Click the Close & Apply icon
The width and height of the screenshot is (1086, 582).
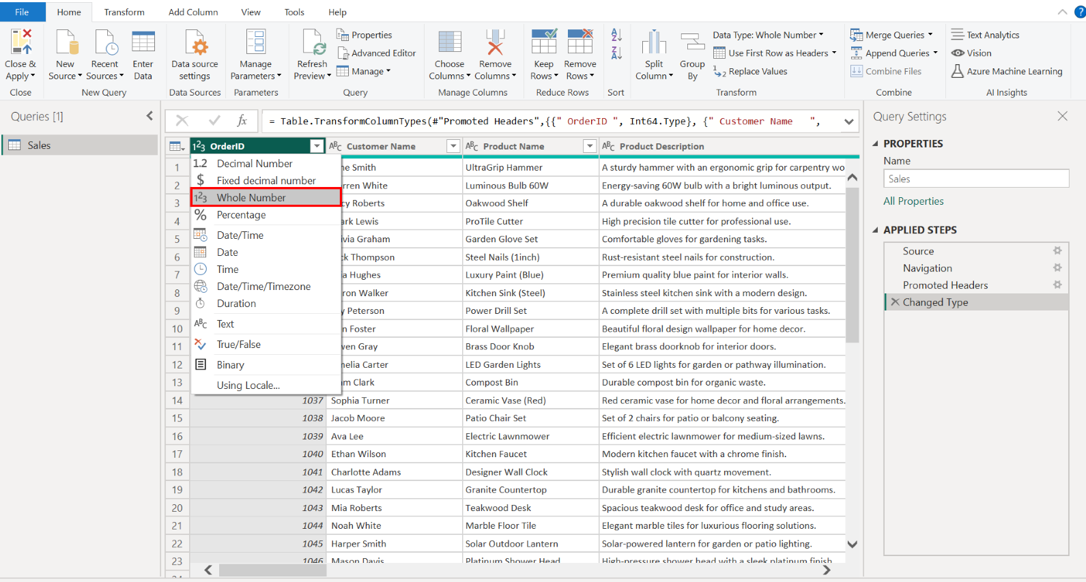click(x=20, y=43)
